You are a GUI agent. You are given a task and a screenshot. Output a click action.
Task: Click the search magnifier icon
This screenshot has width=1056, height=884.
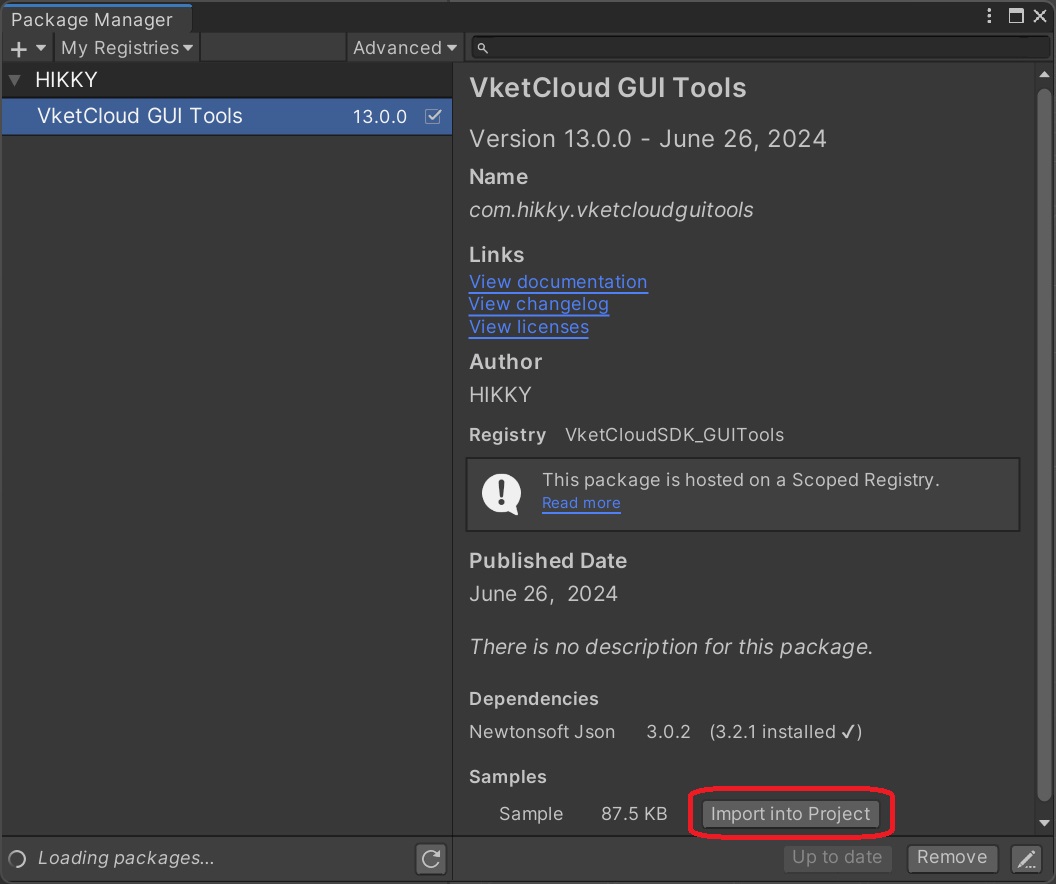(x=482, y=48)
